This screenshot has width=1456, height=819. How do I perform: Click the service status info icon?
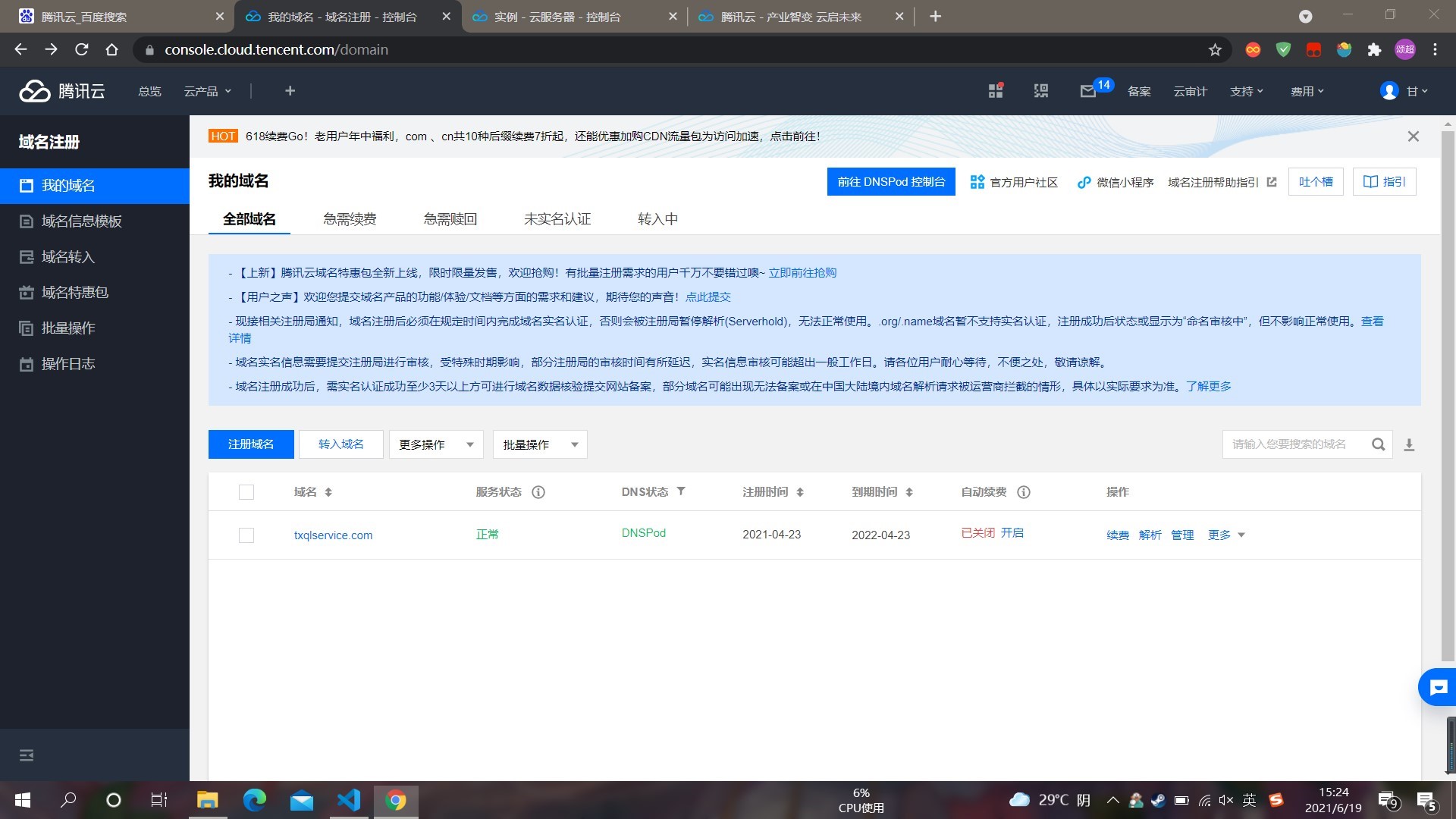[x=538, y=492]
